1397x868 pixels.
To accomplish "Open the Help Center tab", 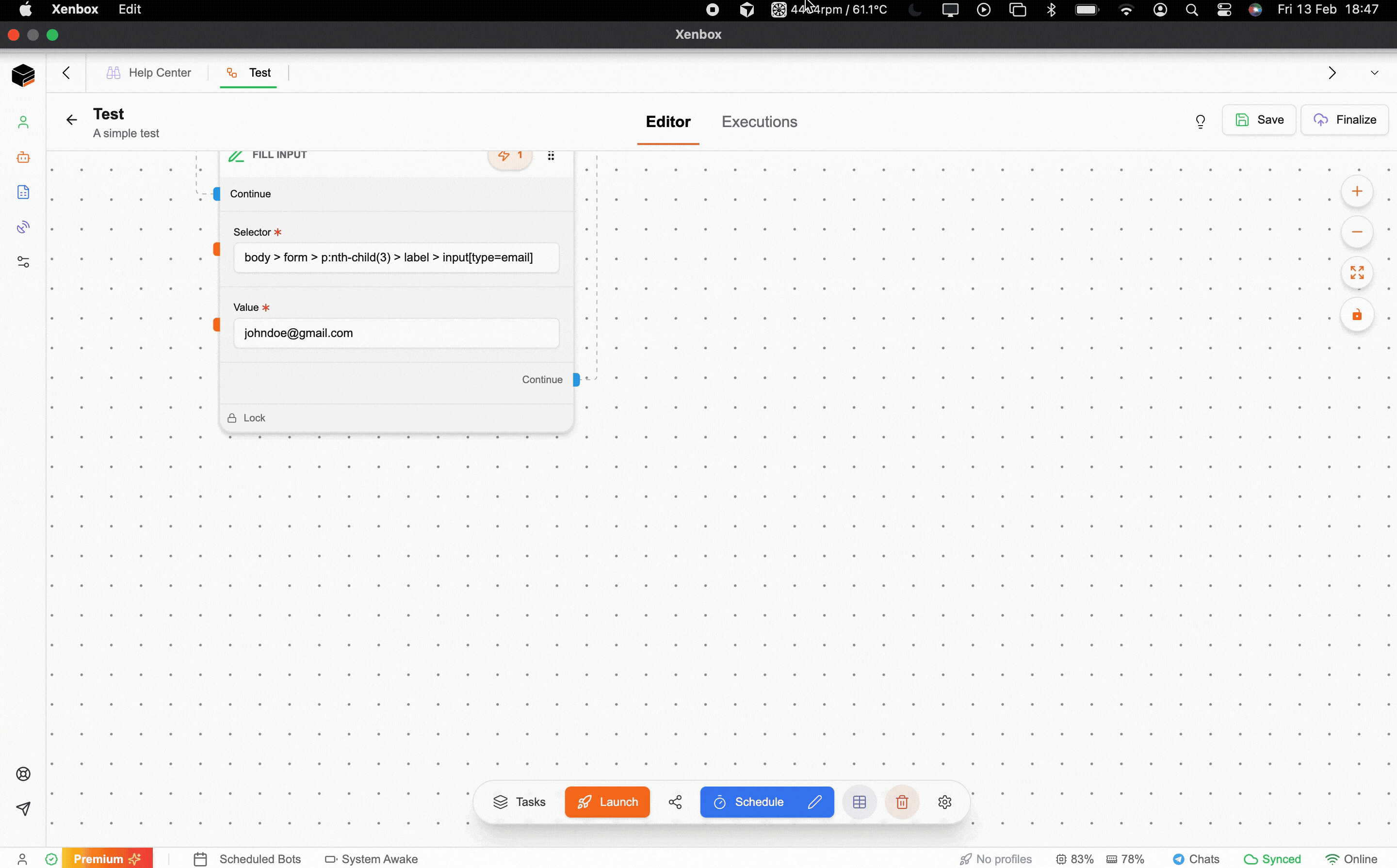I will pos(149,73).
